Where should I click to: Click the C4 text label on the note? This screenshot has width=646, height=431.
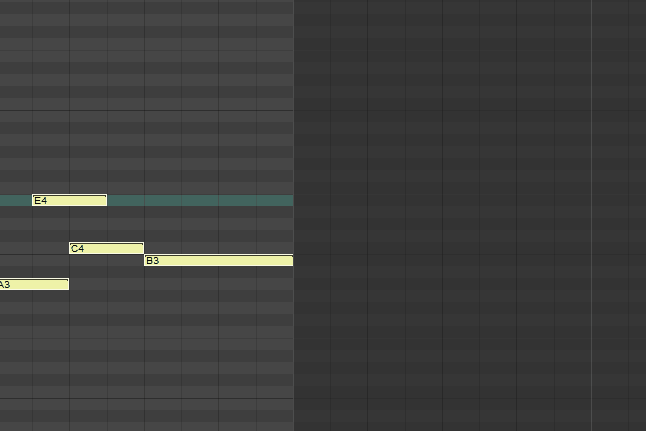point(77,249)
